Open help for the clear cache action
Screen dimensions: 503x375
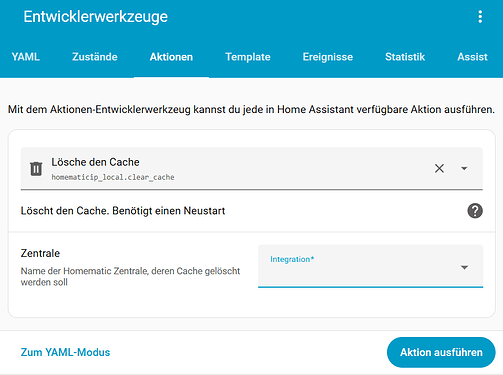pyautogui.click(x=475, y=211)
